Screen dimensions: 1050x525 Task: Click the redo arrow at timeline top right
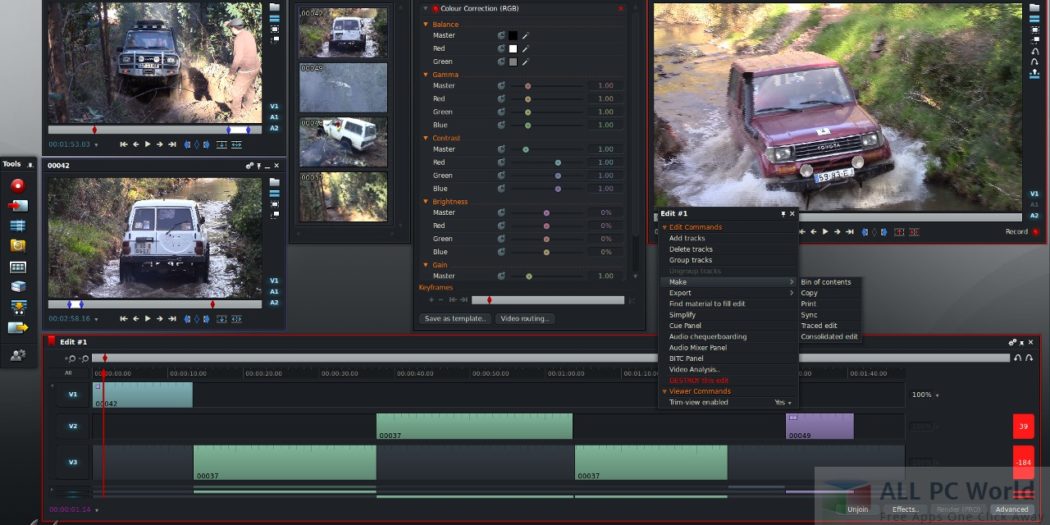(x=1029, y=358)
